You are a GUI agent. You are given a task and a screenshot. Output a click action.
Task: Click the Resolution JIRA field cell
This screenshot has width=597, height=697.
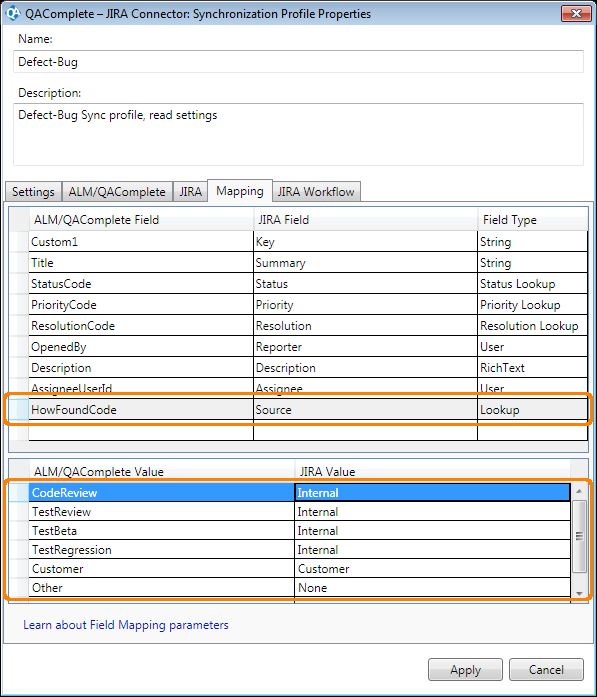tap(365, 326)
